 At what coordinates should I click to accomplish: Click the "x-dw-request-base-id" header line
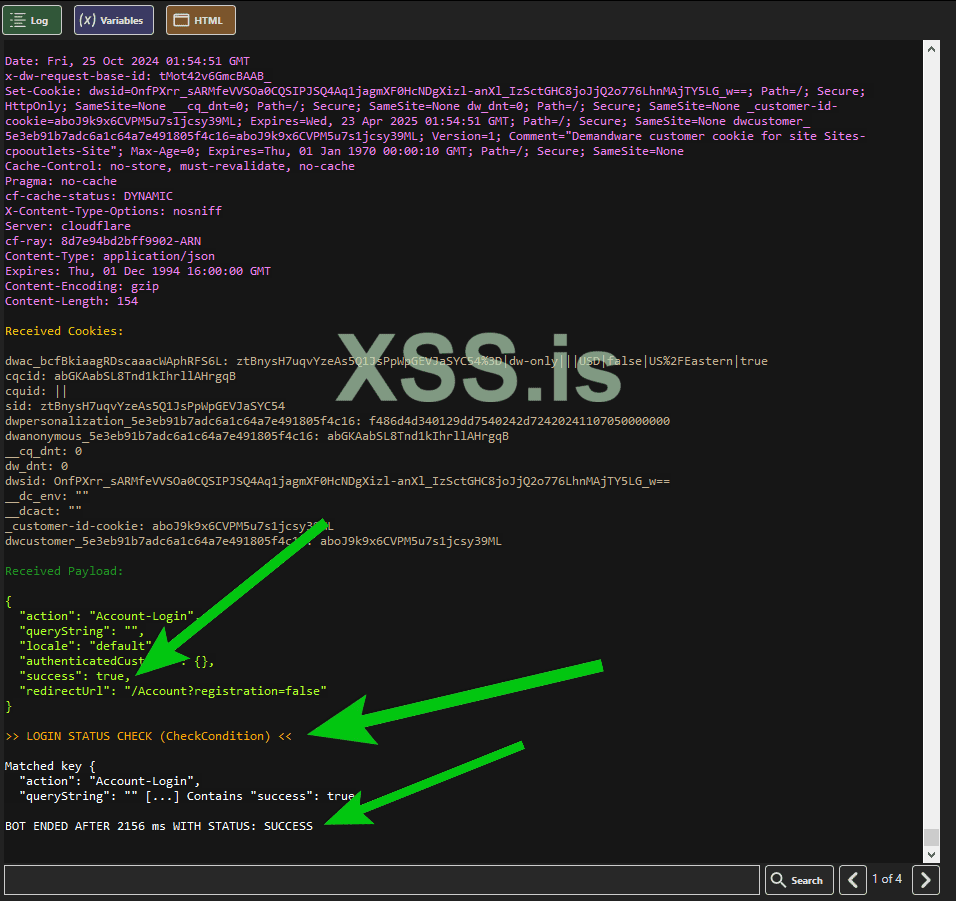(138, 76)
